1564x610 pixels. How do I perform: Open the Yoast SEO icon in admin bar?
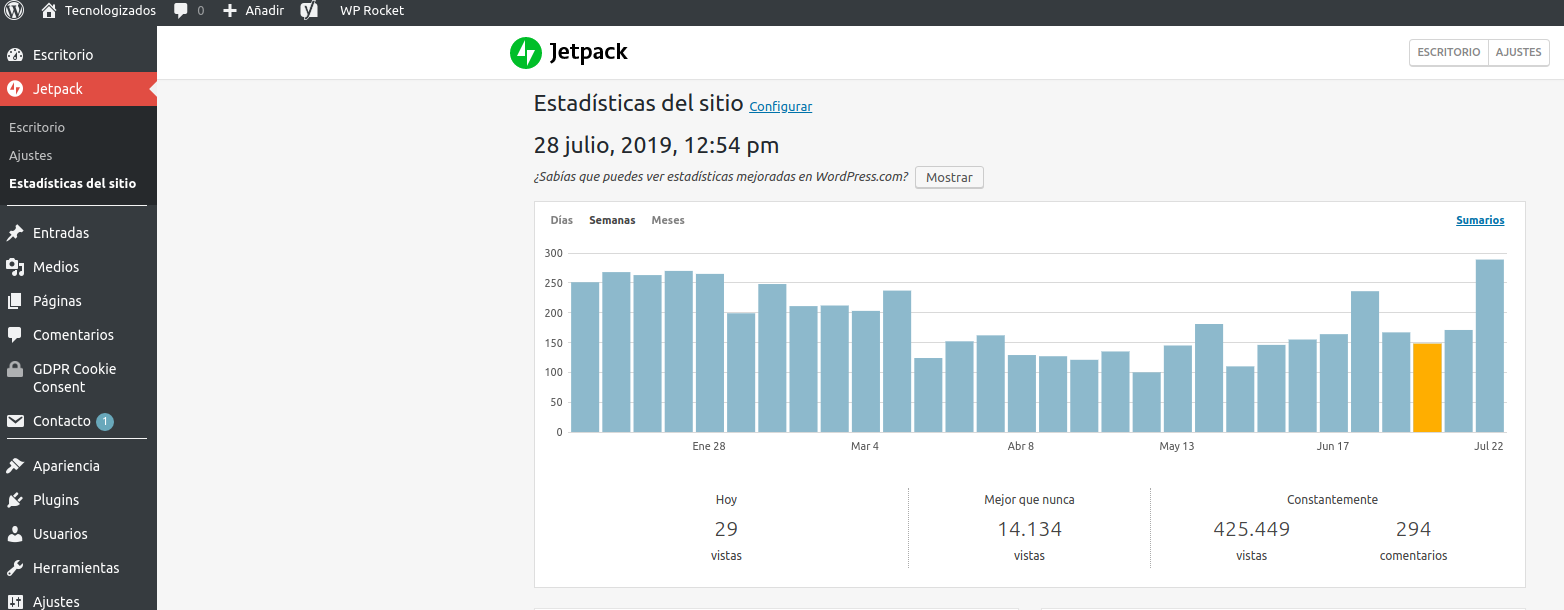point(309,11)
